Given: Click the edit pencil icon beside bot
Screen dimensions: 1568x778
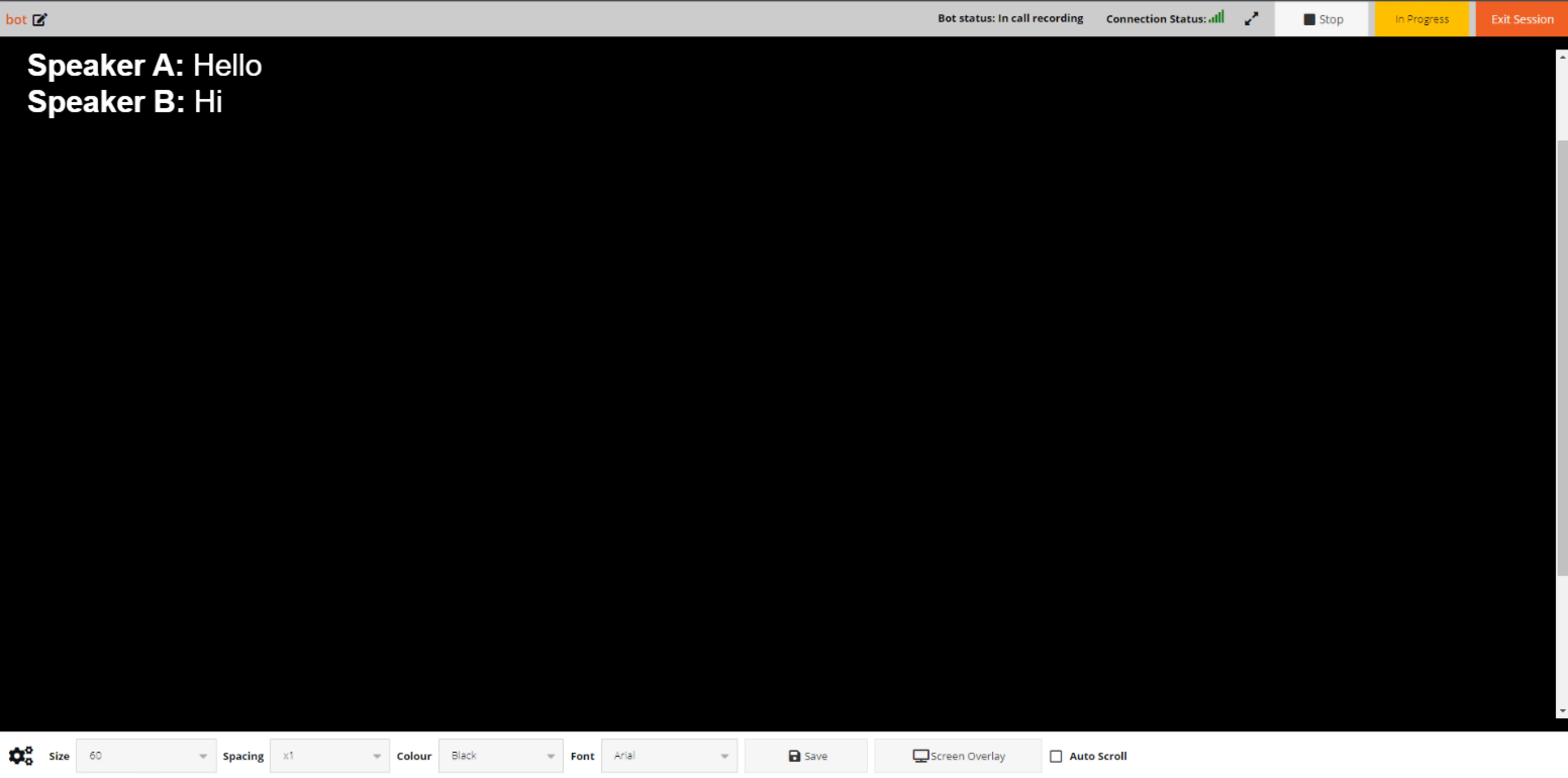Looking at the screenshot, I should click(x=40, y=19).
